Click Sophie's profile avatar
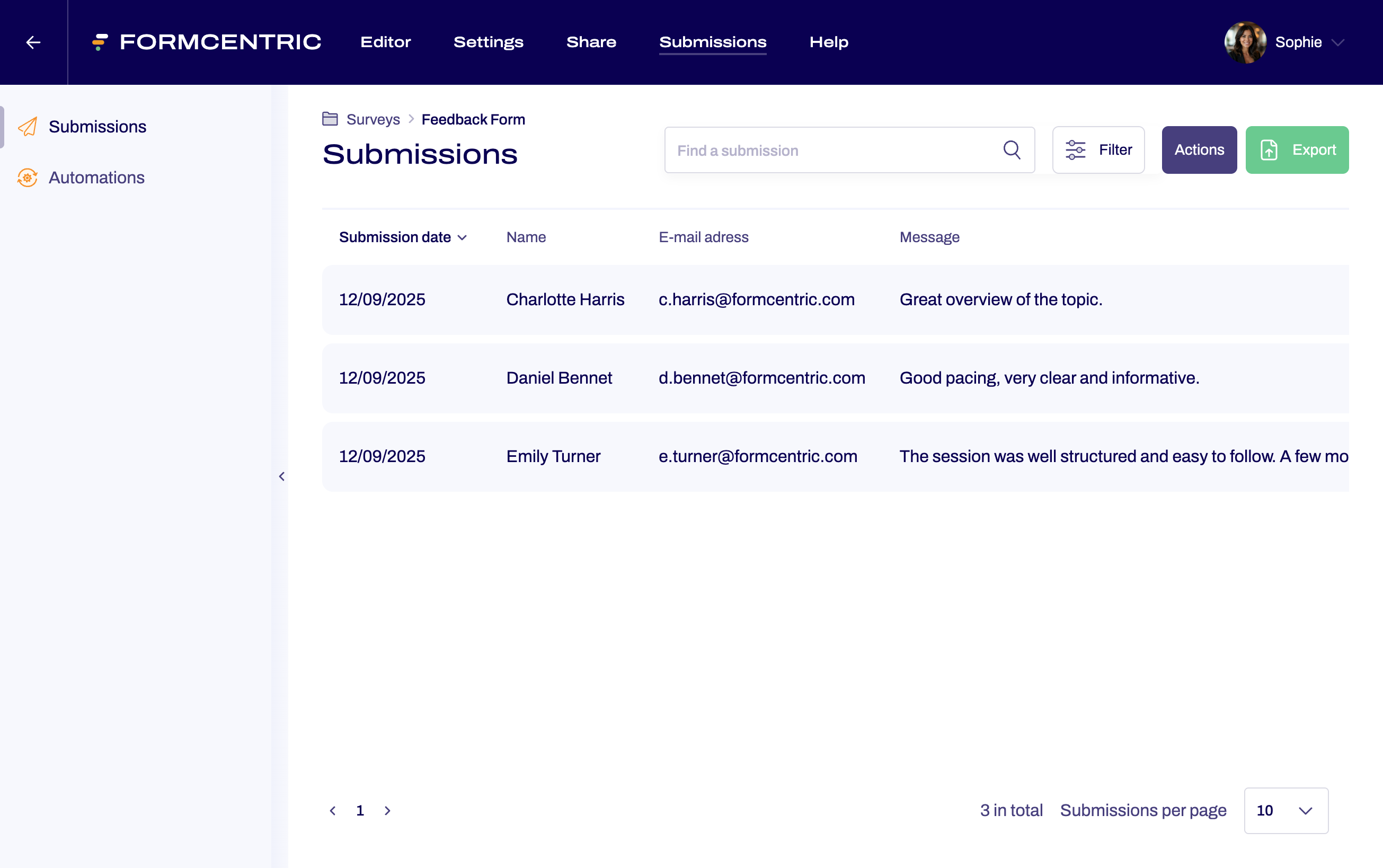Screen dimensions: 1383x868 [x=1245, y=42]
